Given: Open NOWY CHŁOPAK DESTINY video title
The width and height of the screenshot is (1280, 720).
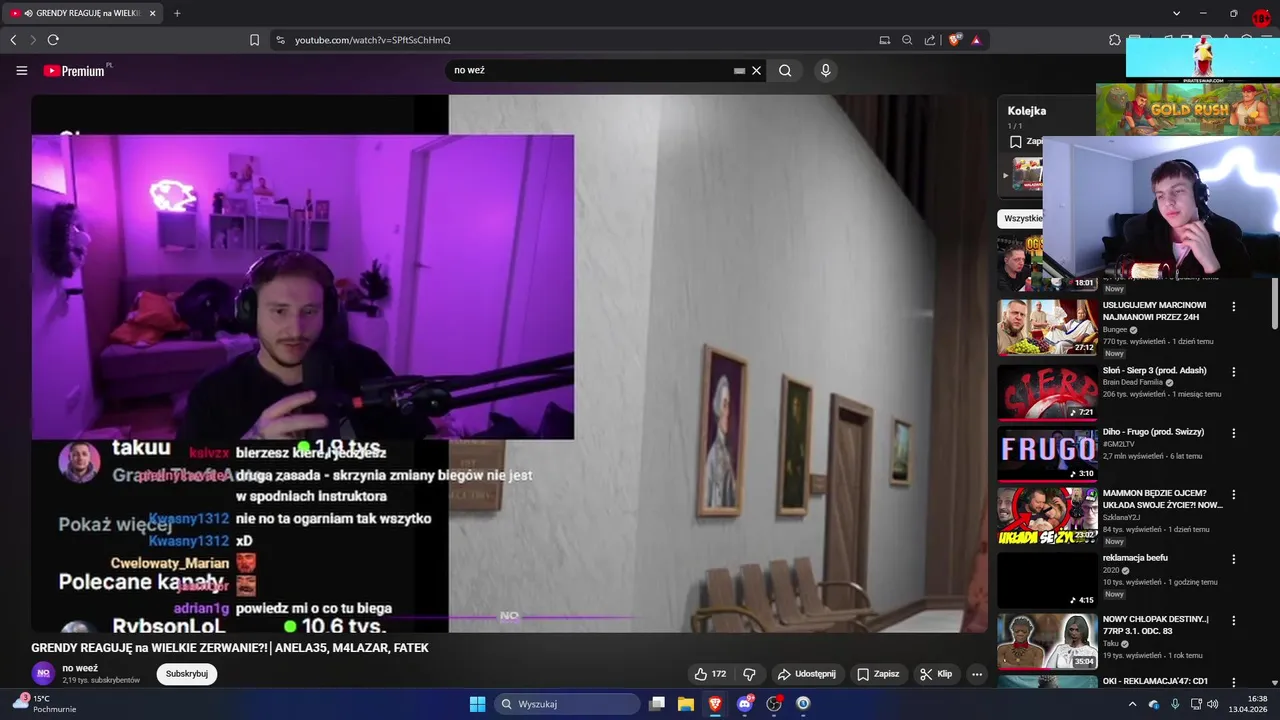Looking at the screenshot, I should click(1155, 625).
